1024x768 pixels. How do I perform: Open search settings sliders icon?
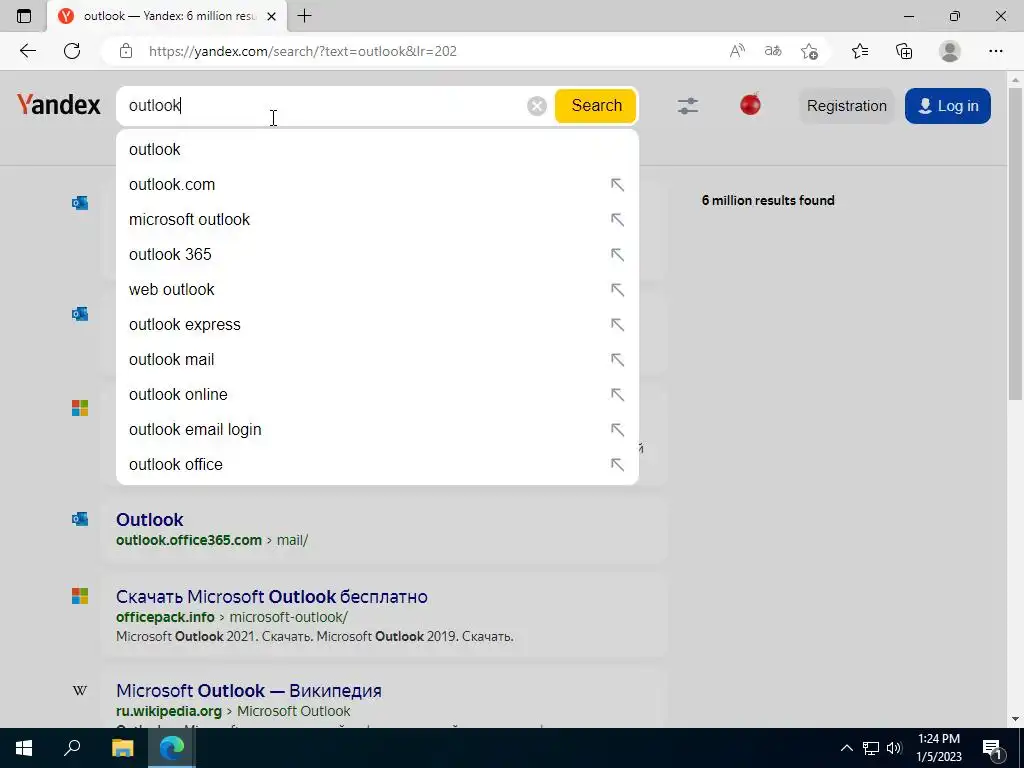pos(688,106)
